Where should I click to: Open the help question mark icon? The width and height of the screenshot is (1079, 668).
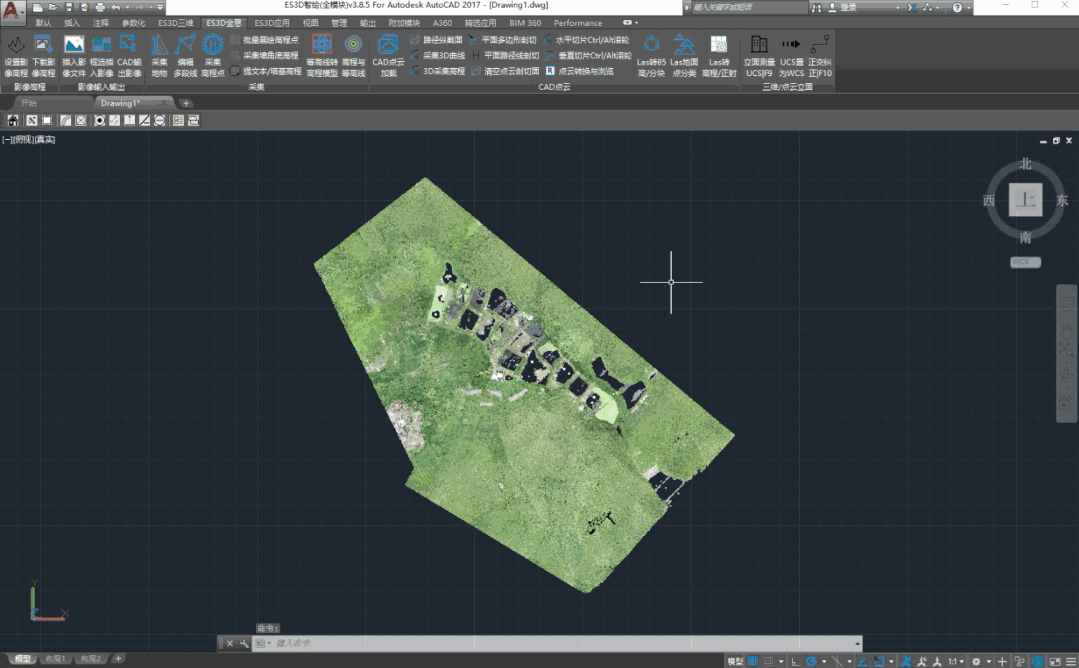[957, 8]
